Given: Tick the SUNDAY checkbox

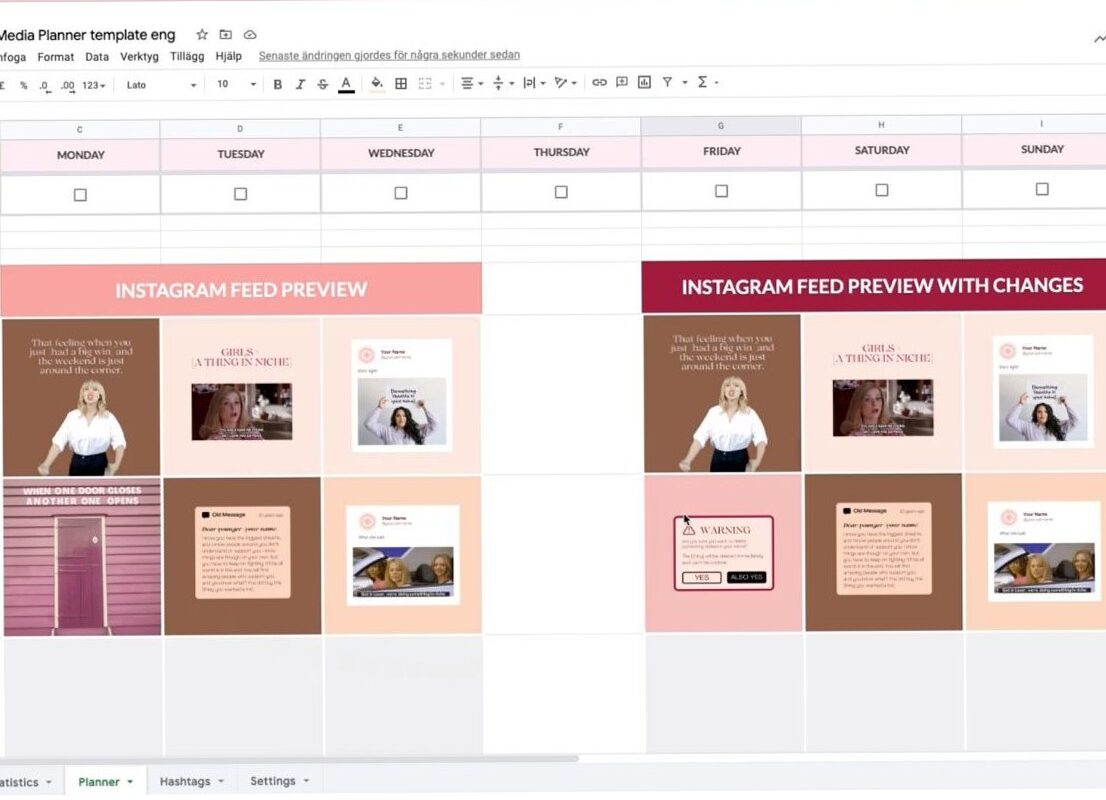Looking at the screenshot, I should (x=1041, y=189).
